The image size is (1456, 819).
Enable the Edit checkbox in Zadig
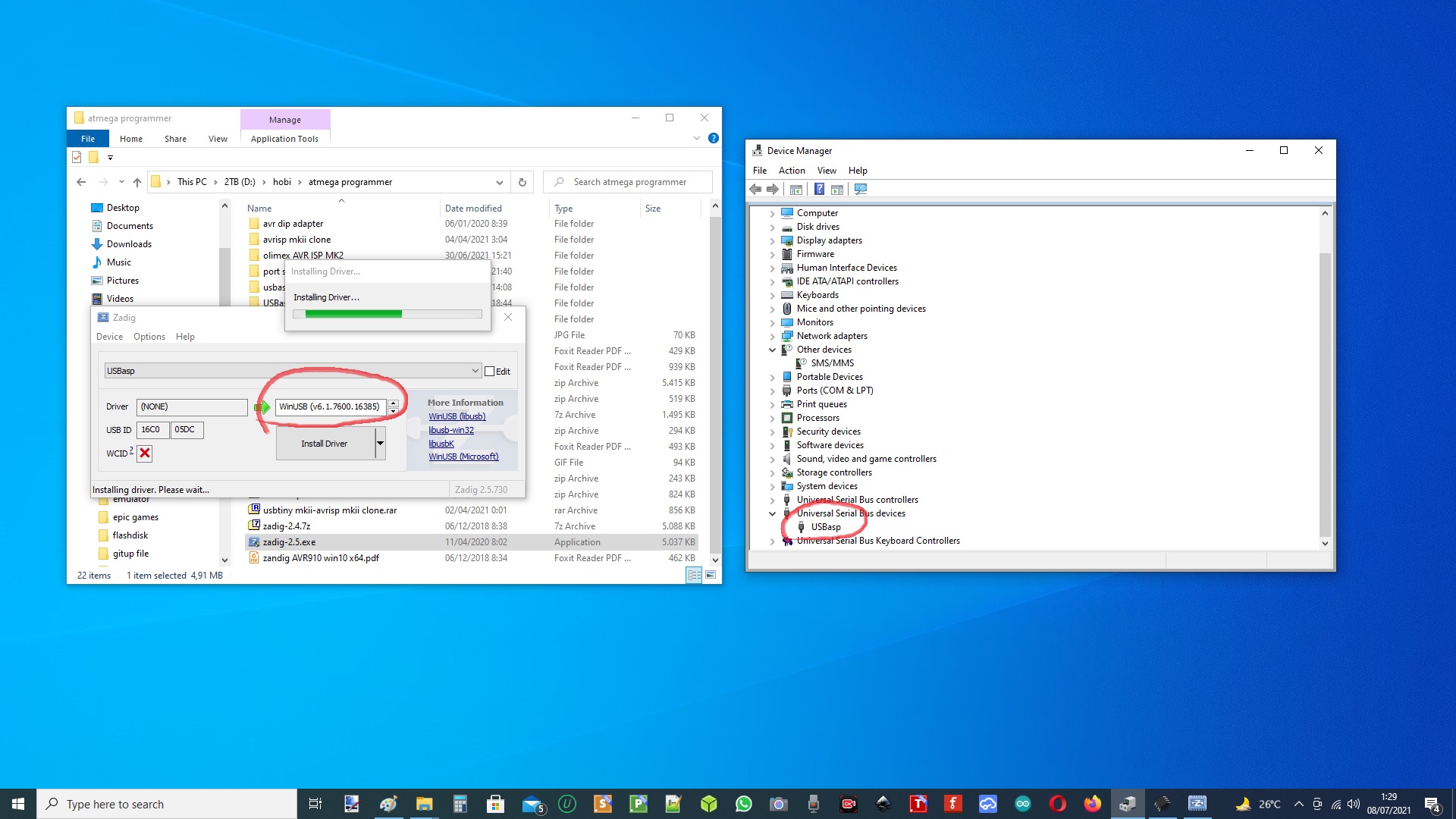(490, 372)
